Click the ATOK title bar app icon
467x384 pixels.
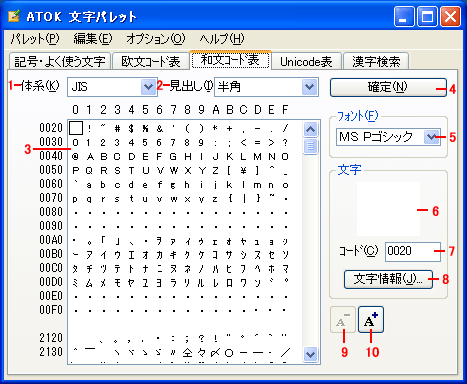coord(14,16)
